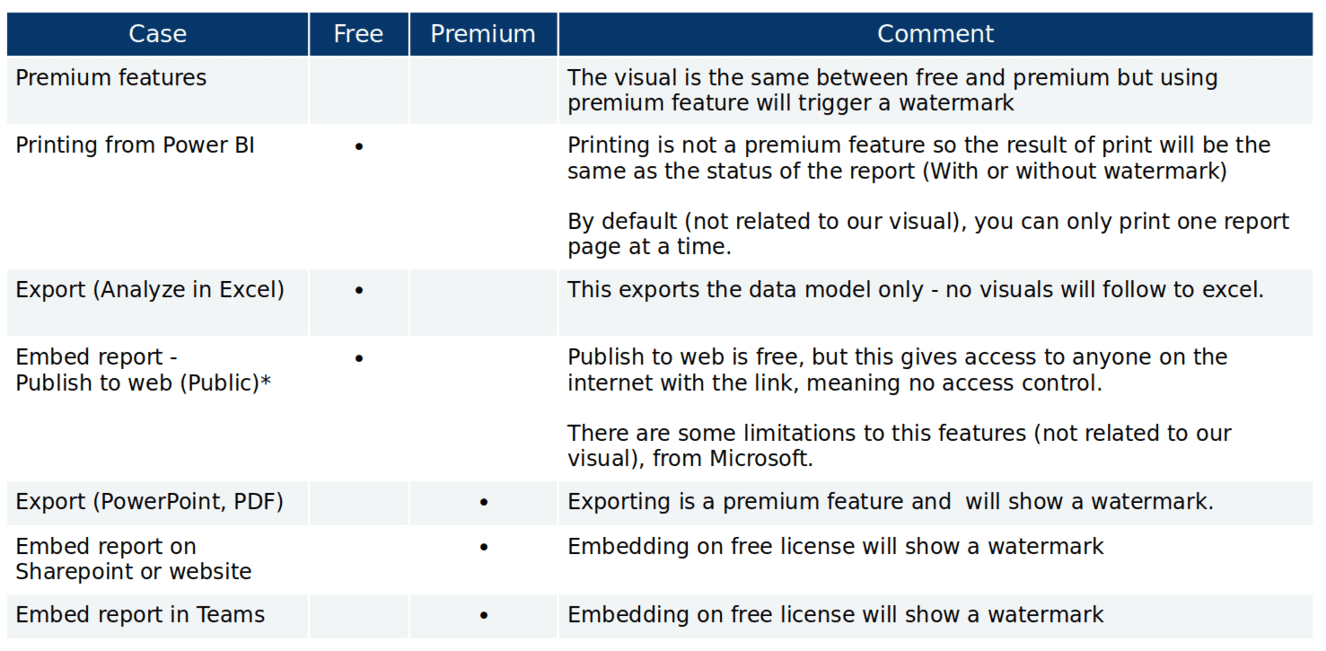Image resolution: width=1326 pixels, height=651 pixels.
Task: Click the Premium column header
Action: [483, 34]
